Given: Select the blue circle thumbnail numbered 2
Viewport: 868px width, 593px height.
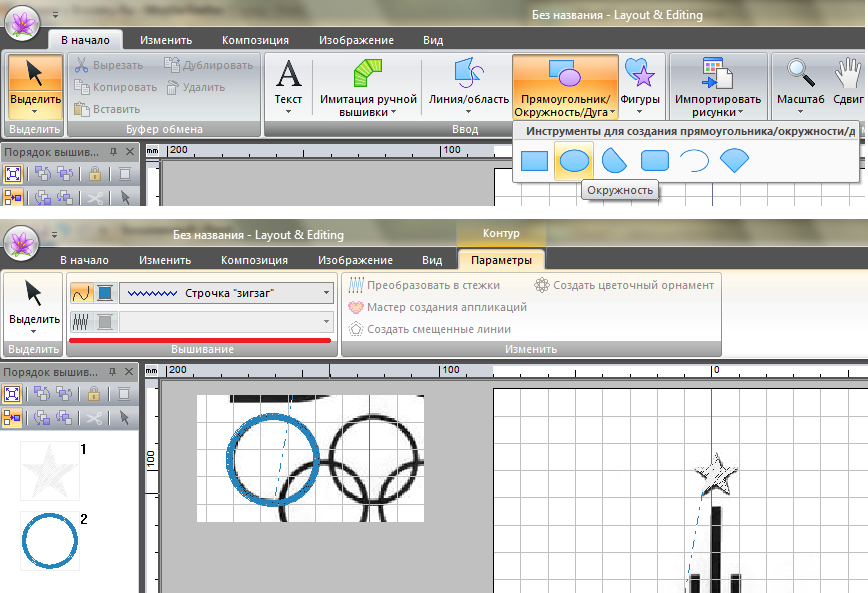Looking at the screenshot, I should (x=49, y=541).
